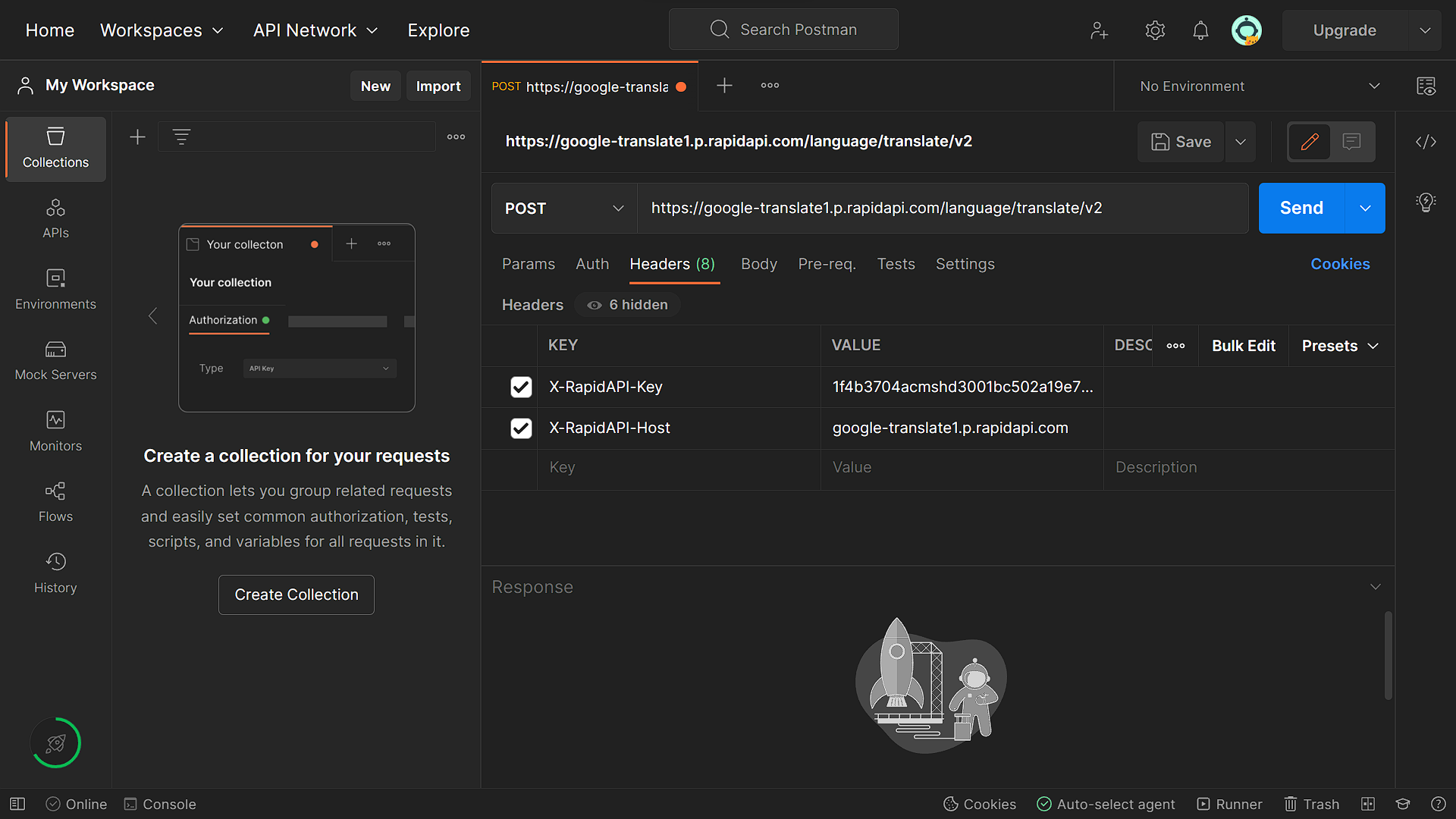
Task: Open a new request tab
Action: coord(724,86)
